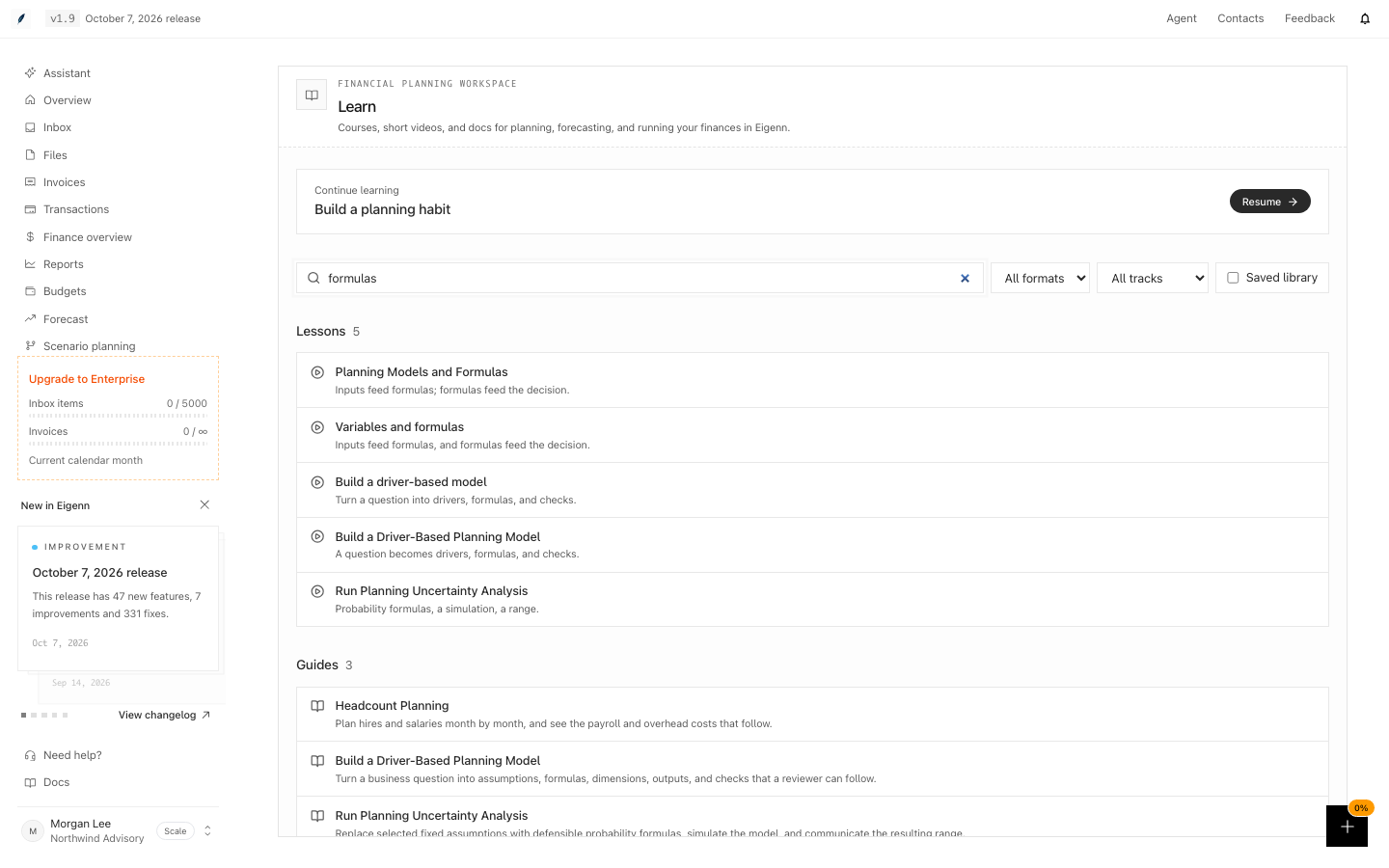Click the formulas search input field

640,278
